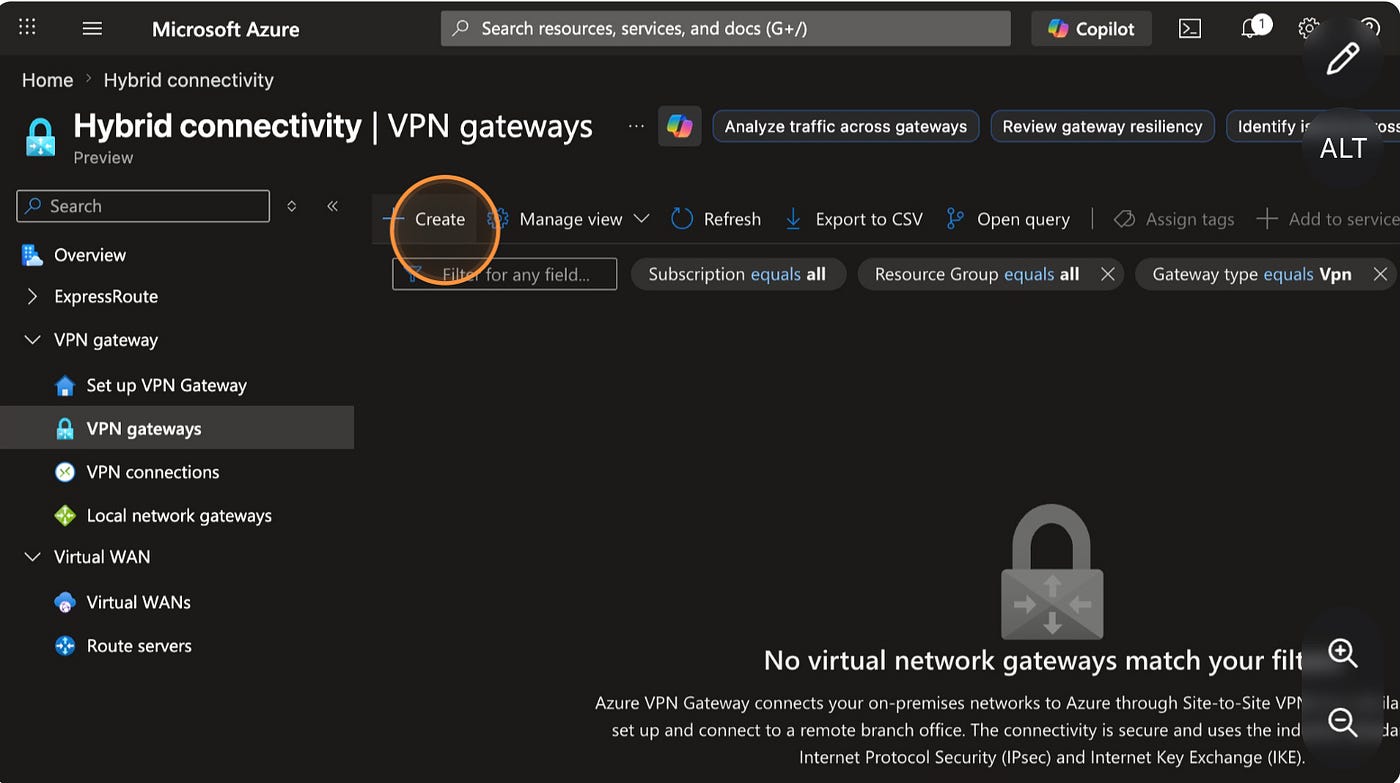Export the gateway list to CSV
This screenshot has height=783, width=1400.
(853, 219)
